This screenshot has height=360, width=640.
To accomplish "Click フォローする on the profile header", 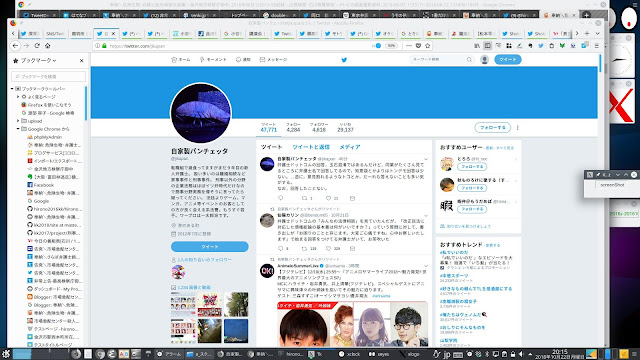I will pyautogui.click(x=493, y=127).
